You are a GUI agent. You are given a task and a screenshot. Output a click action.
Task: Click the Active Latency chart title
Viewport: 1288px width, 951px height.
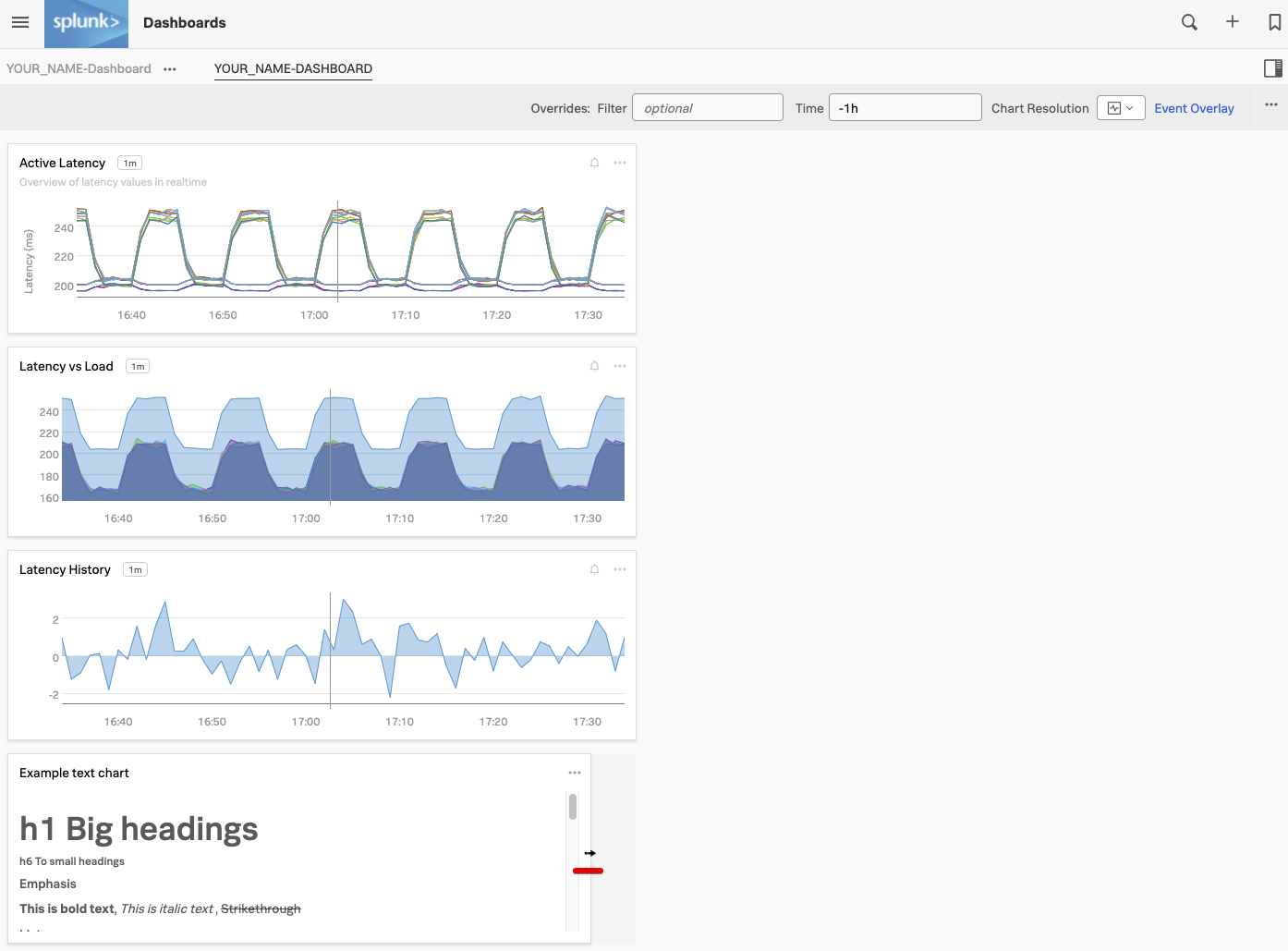(62, 164)
